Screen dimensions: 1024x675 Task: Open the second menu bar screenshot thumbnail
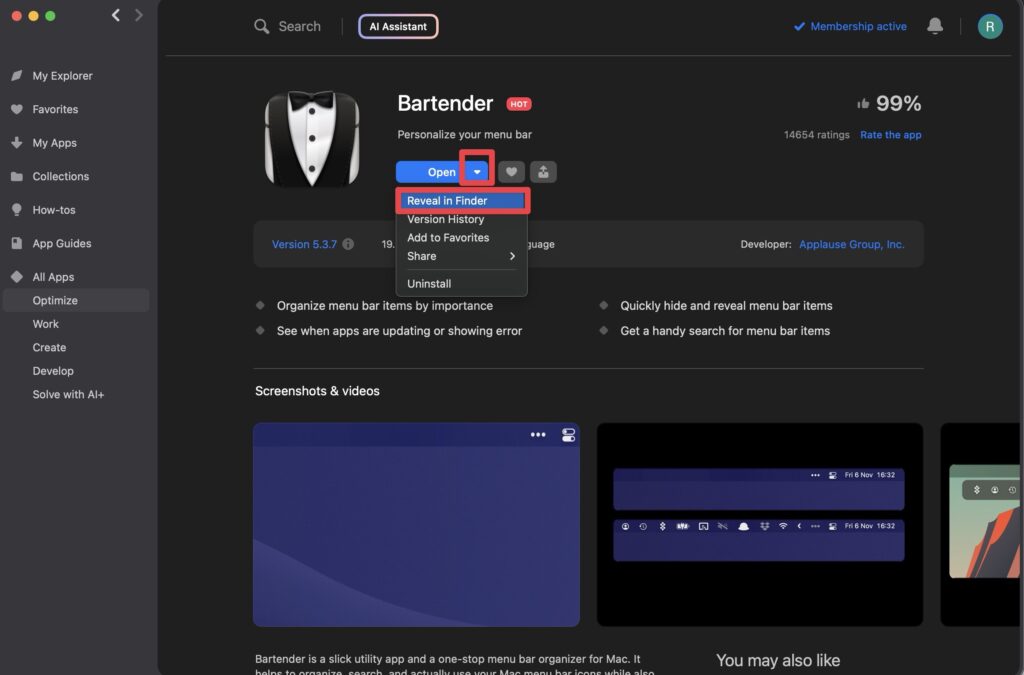point(760,524)
